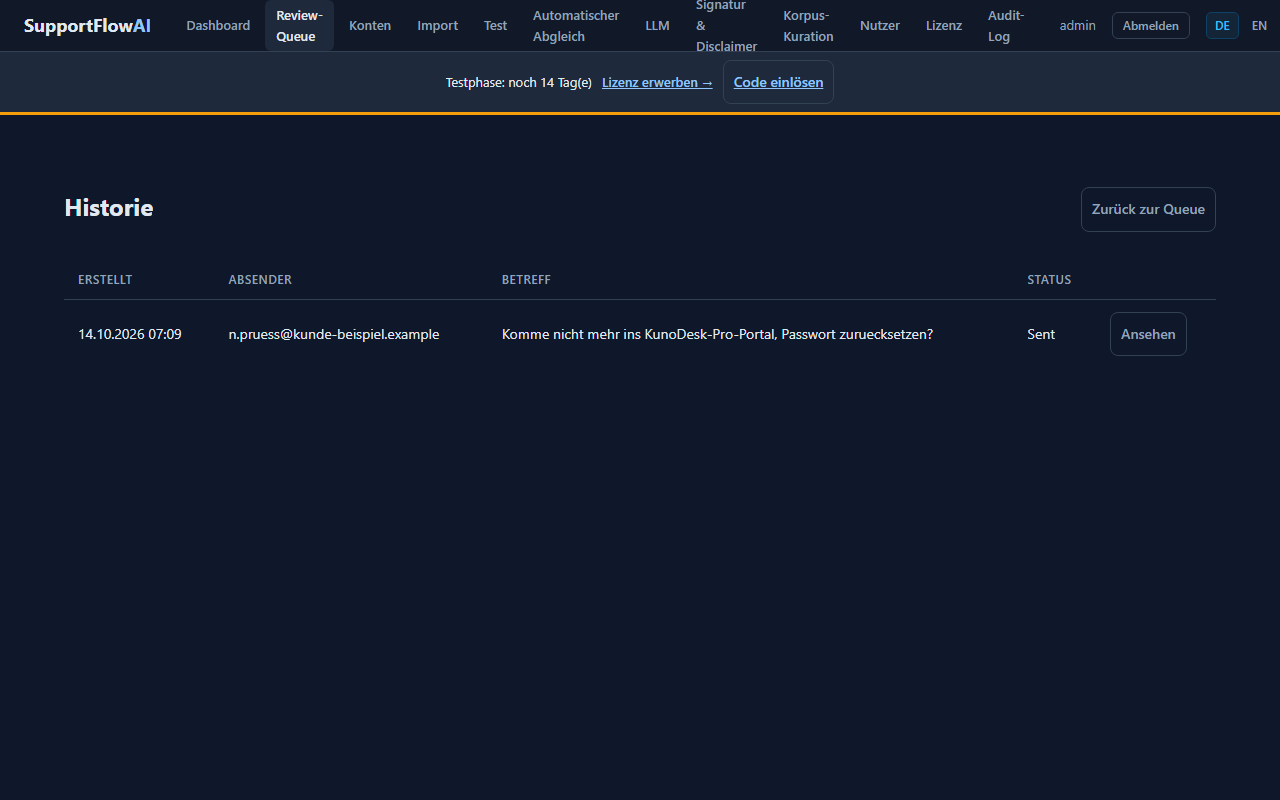Navigate to Import
The width and height of the screenshot is (1280, 800).
[x=438, y=26]
